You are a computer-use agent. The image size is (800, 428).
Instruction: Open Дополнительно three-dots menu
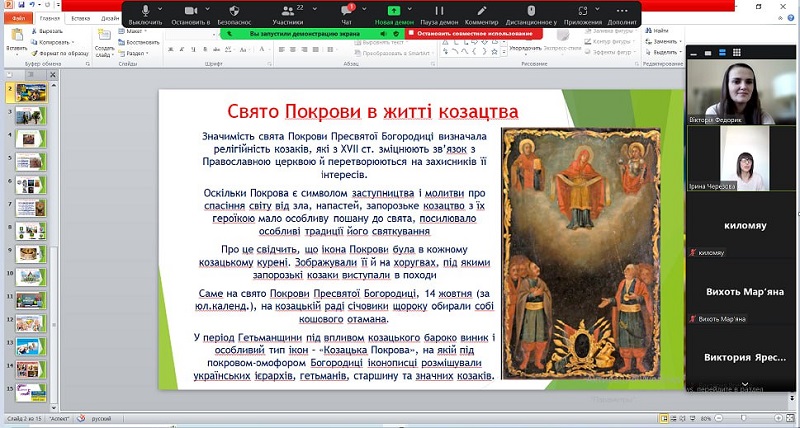pos(622,14)
